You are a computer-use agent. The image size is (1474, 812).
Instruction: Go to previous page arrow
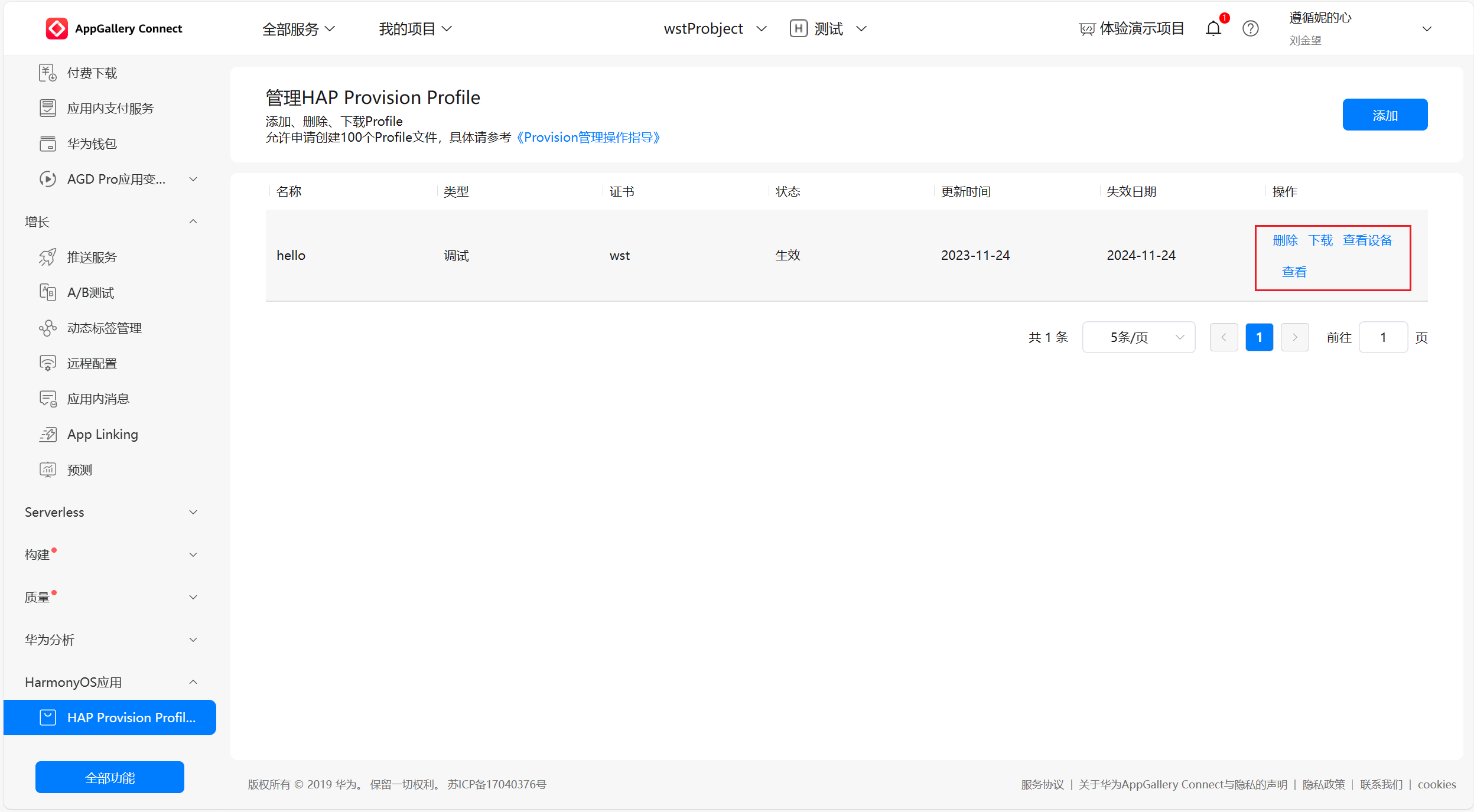[1224, 337]
